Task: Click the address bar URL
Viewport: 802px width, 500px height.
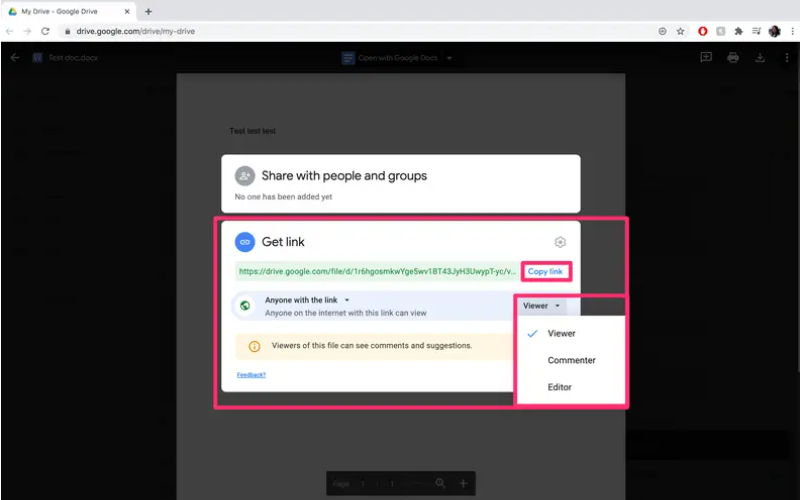Action: (x=136, y=31)
